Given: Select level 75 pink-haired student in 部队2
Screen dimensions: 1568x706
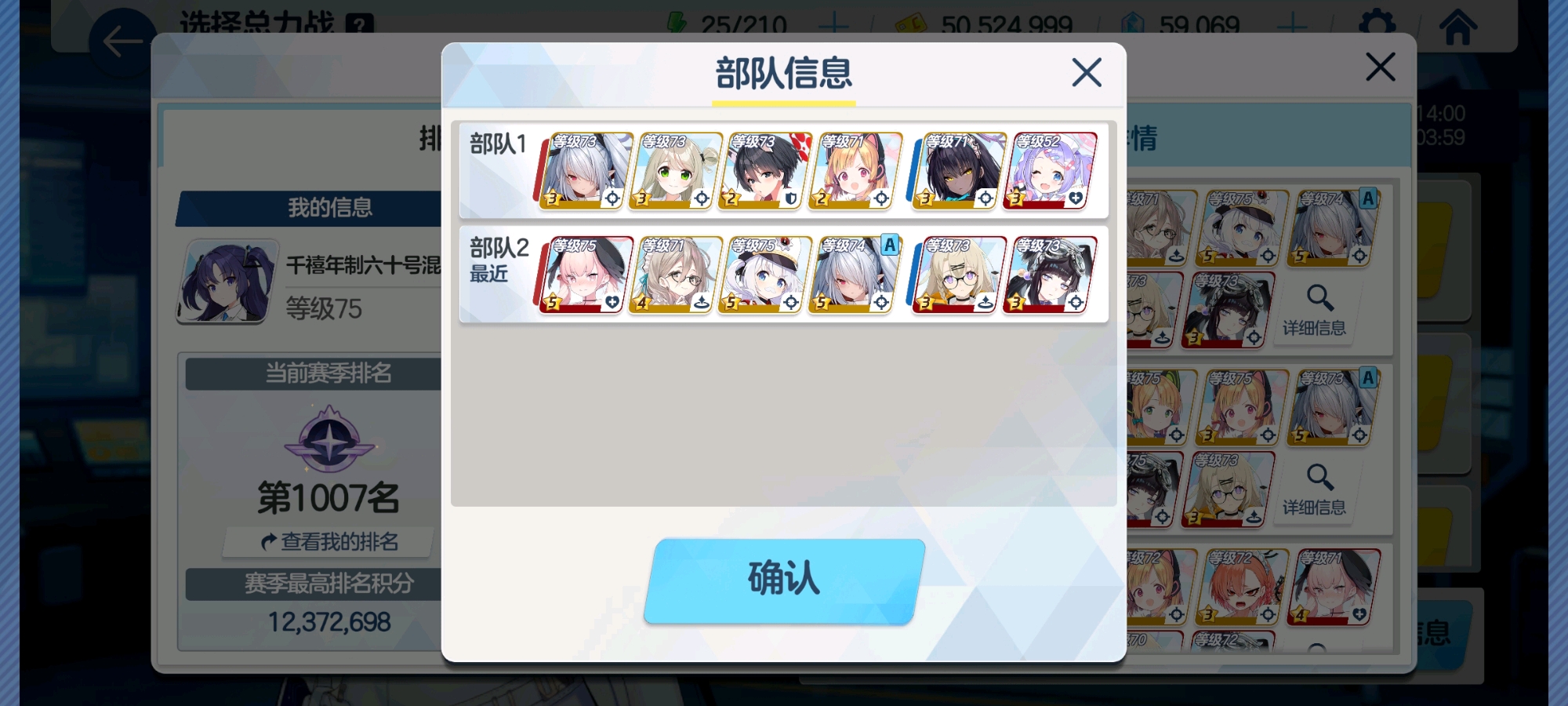Looking at the screenshot, I should click(x=585, y=275).
